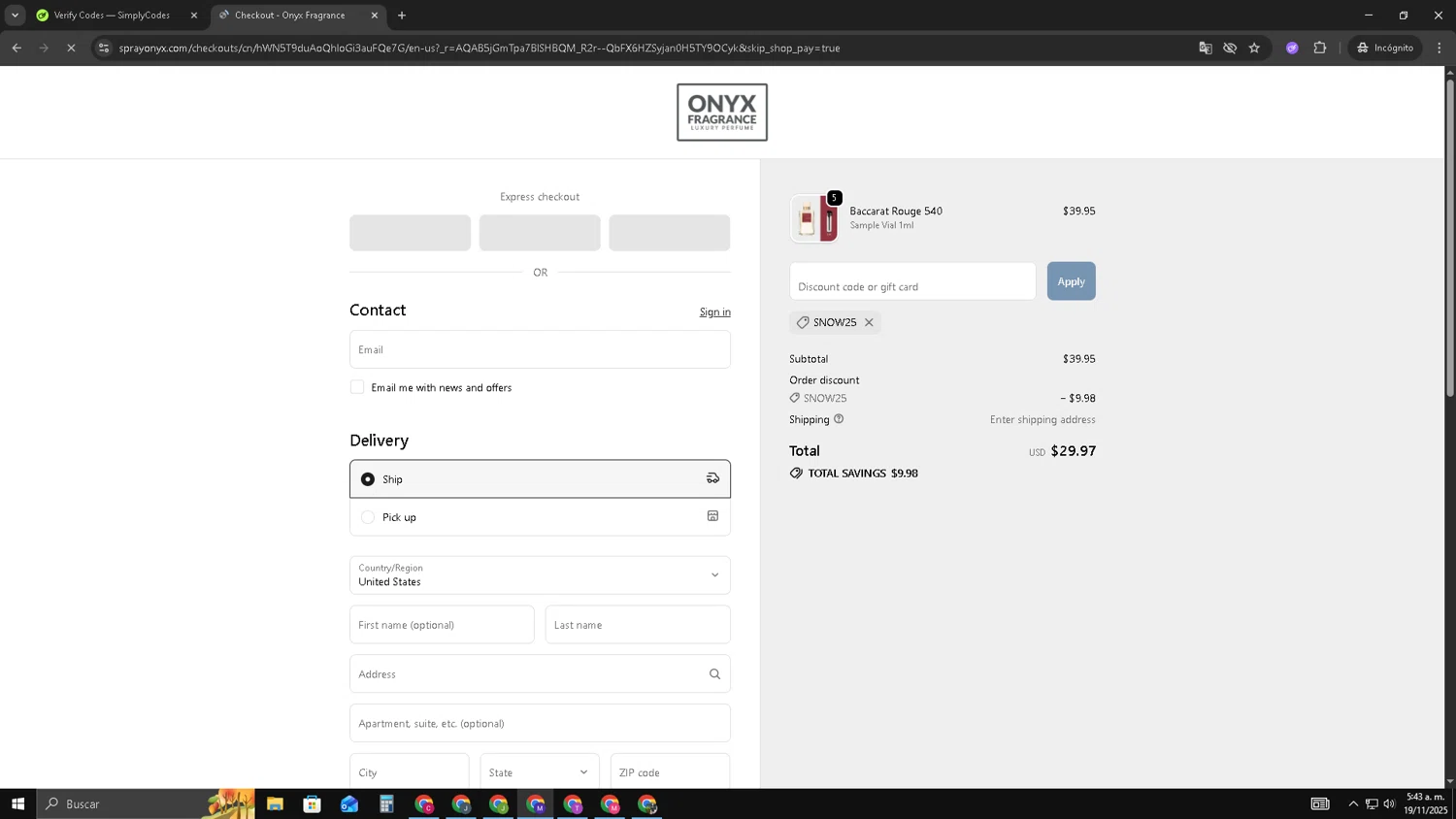Stop loading the page

(71, 48)
